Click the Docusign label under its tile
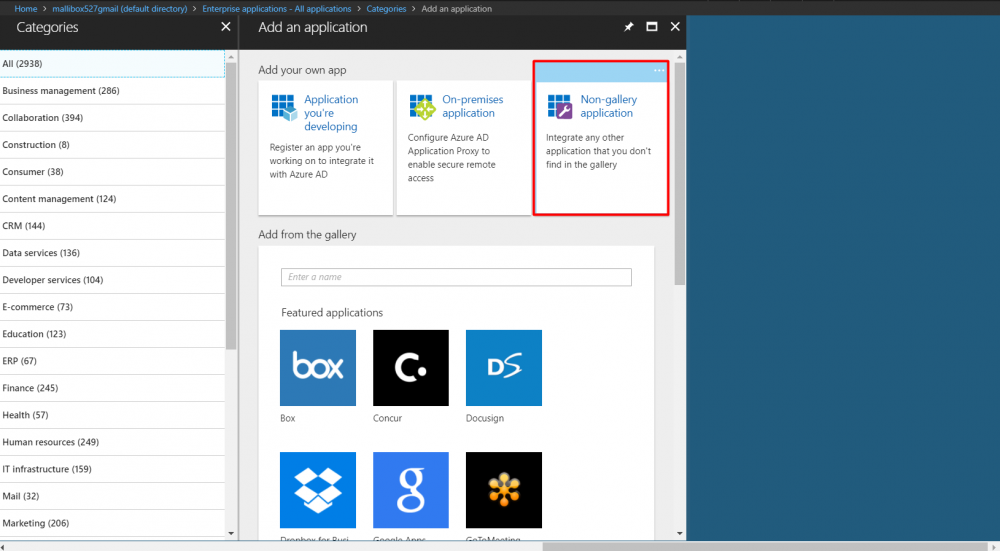Image resolution: width=1000 pixels, height=551 pixels. click(x=485, y=418)
